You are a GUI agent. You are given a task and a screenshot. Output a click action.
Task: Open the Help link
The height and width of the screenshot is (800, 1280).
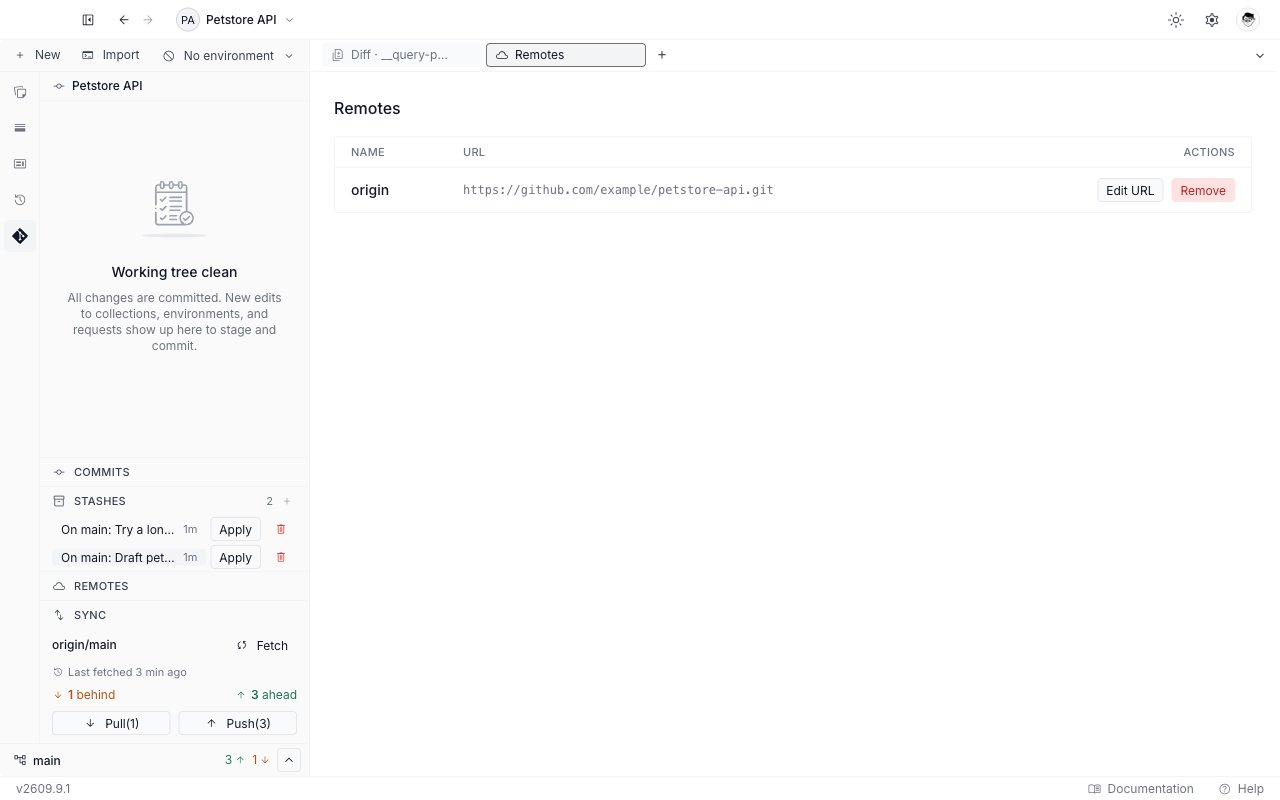point(1241,788)
